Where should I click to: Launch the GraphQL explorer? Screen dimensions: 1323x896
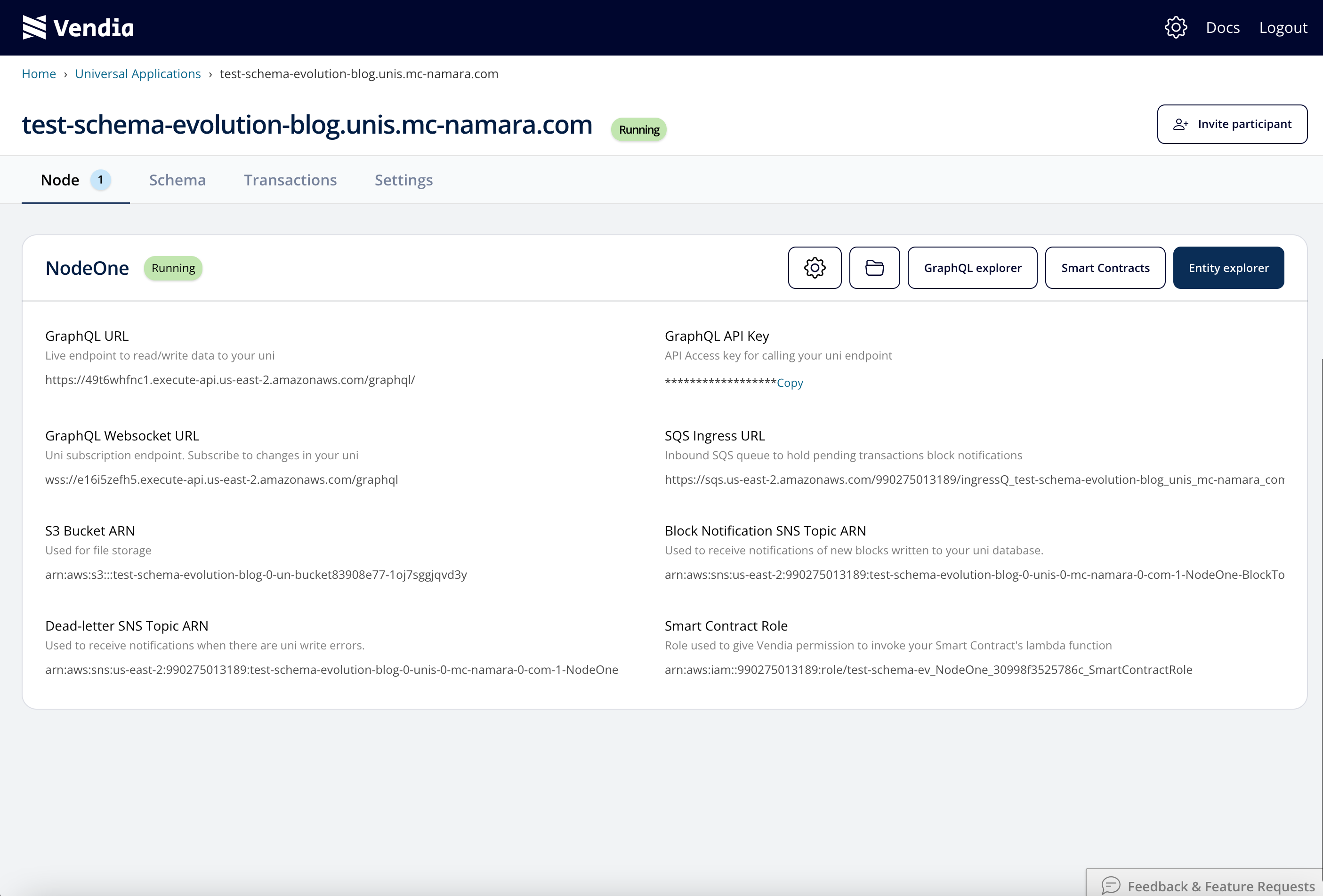(x=972, y=267)
